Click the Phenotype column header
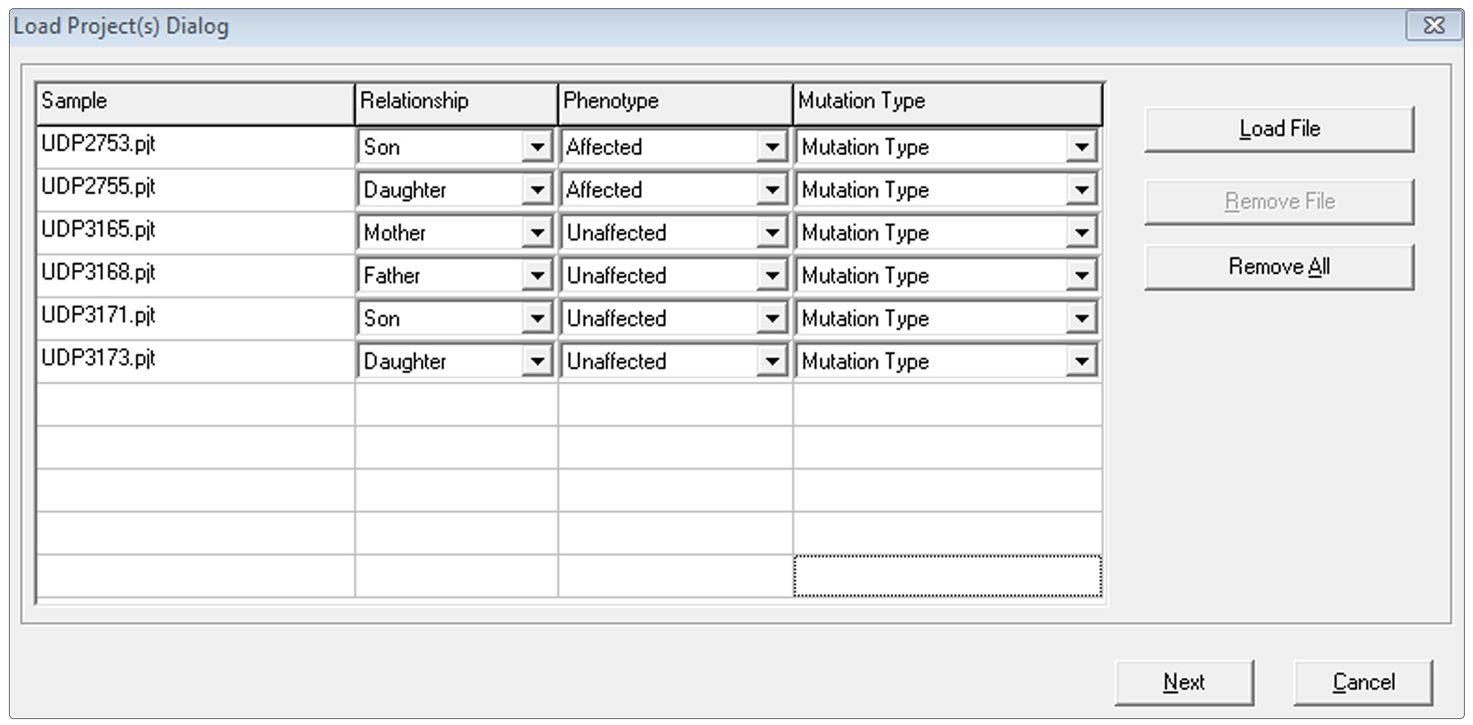The height and width of the screenshot is (725, 1473). point(676,103)
